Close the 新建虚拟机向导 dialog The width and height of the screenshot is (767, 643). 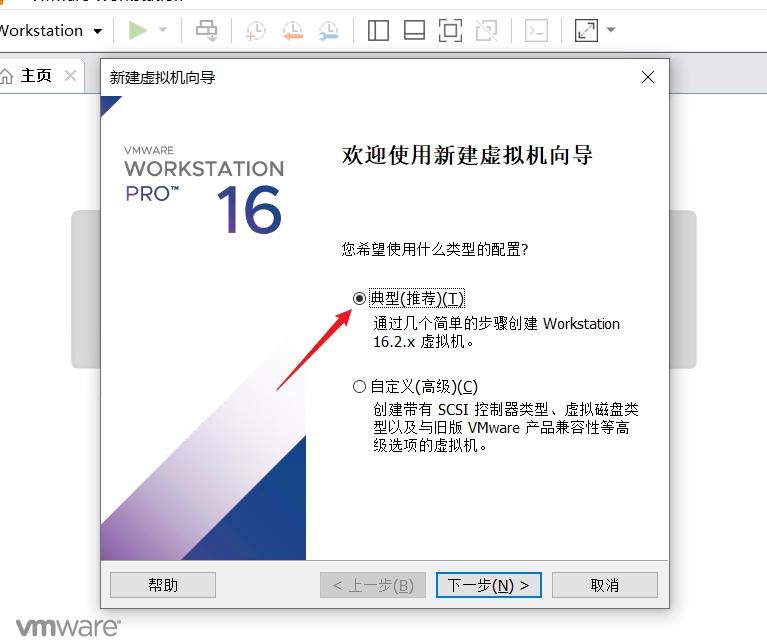[x=648, y=77]
